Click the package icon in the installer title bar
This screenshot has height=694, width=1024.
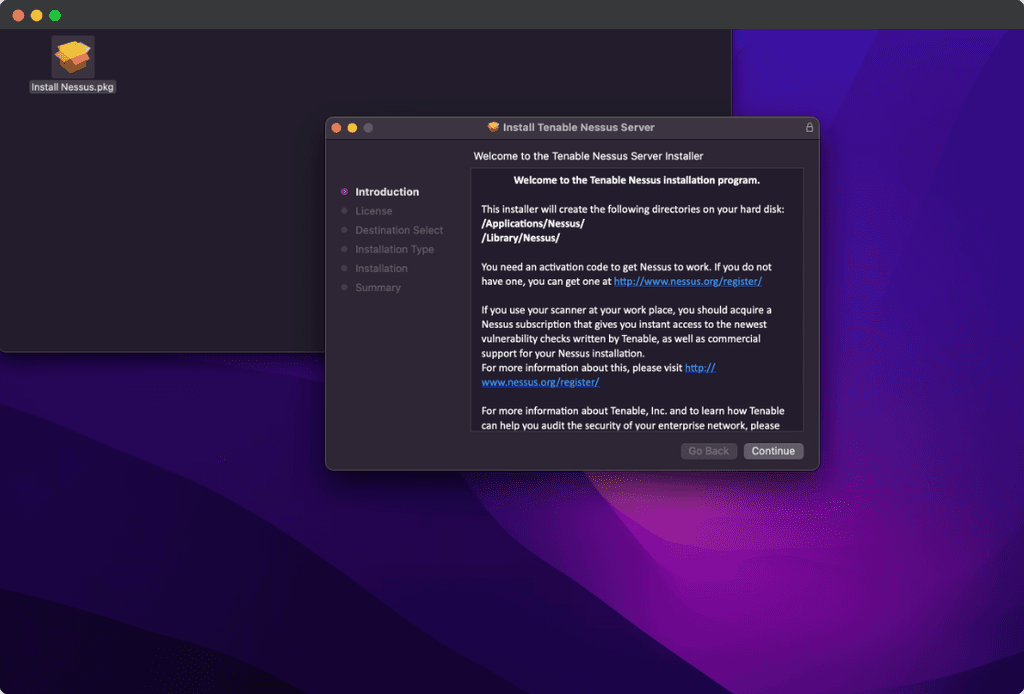click(493, 127)
